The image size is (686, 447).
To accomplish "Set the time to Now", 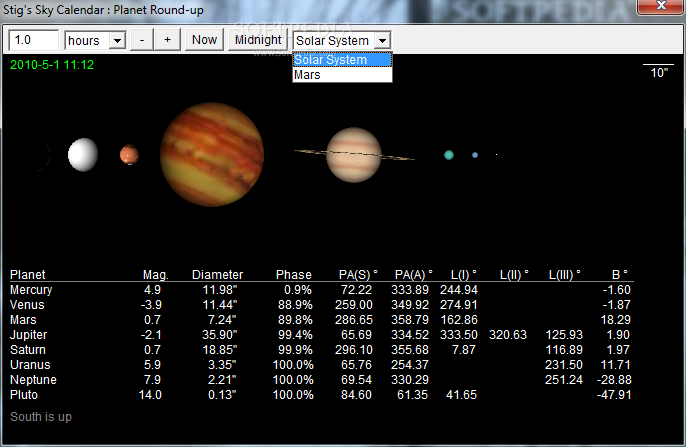I will pyautogui.click(x=204, y=40).
